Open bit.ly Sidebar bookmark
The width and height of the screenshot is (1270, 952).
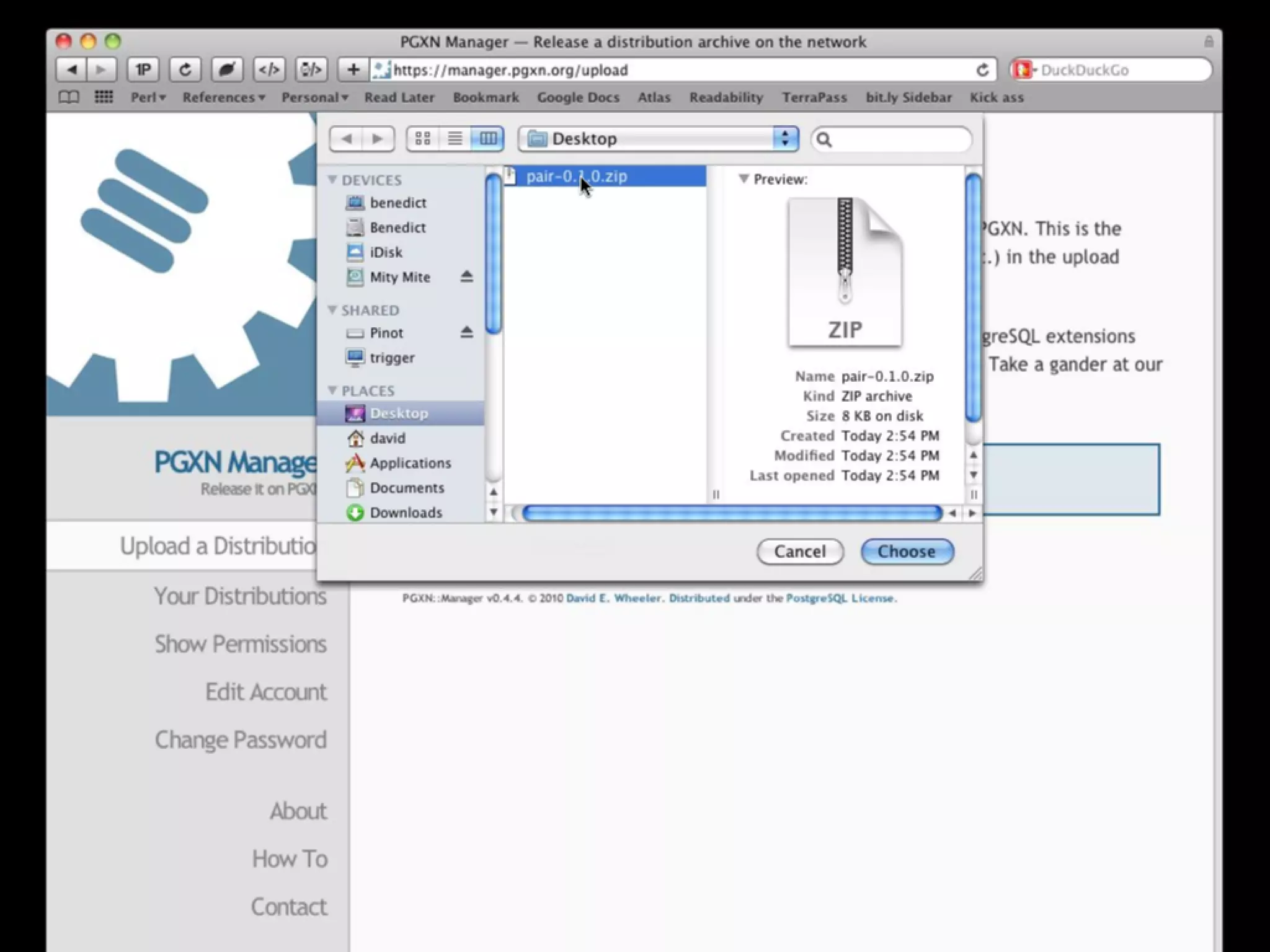coord(908,97)
